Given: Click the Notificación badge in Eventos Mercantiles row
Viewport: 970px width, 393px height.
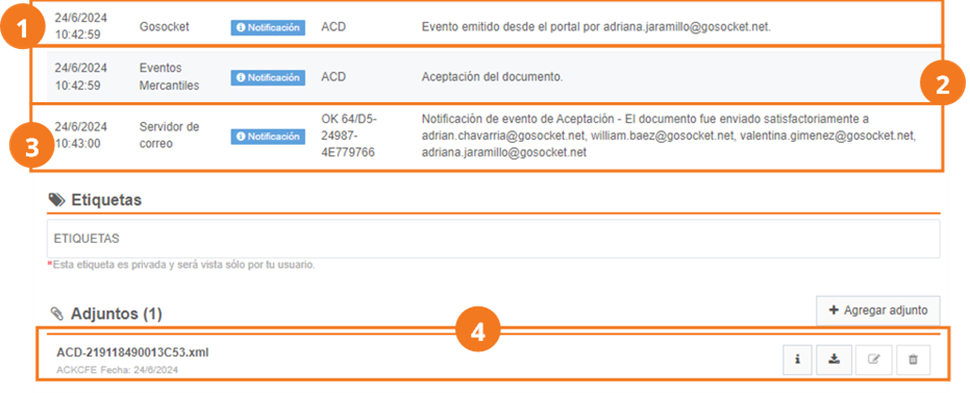Looking at the screenshot, I should pos(268,77).
